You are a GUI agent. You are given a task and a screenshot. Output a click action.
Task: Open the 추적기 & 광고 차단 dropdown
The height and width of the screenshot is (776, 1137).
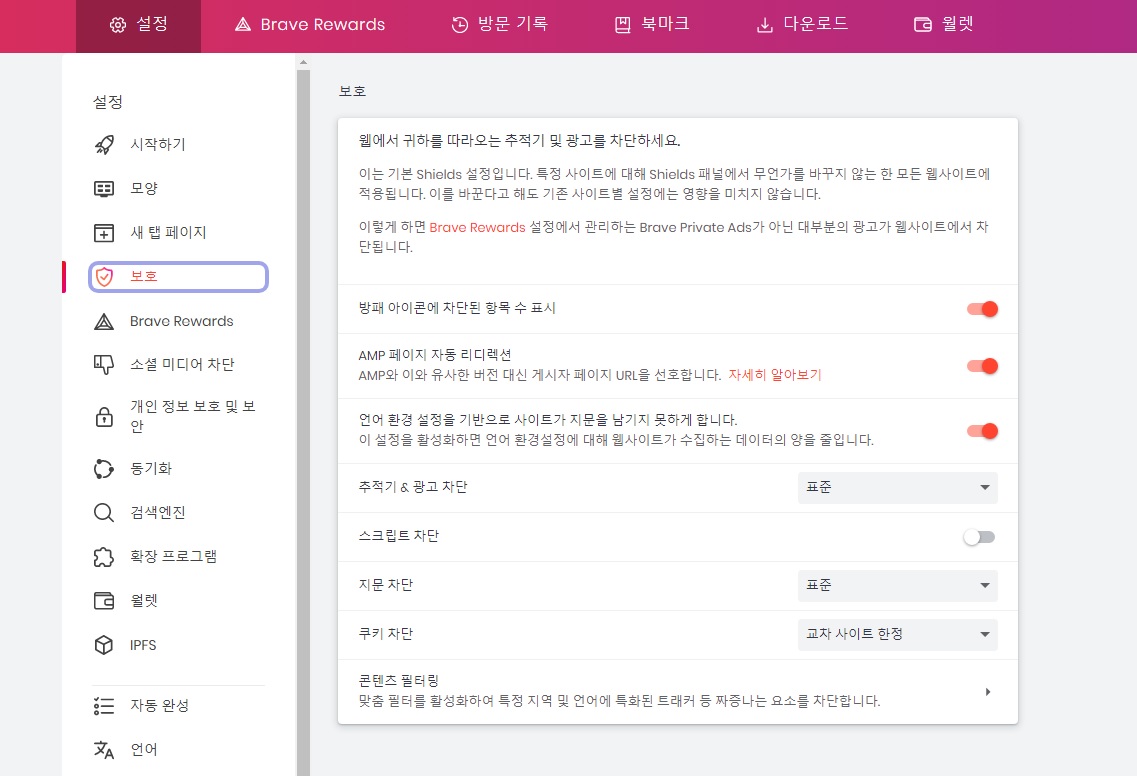tap(898, 488)
